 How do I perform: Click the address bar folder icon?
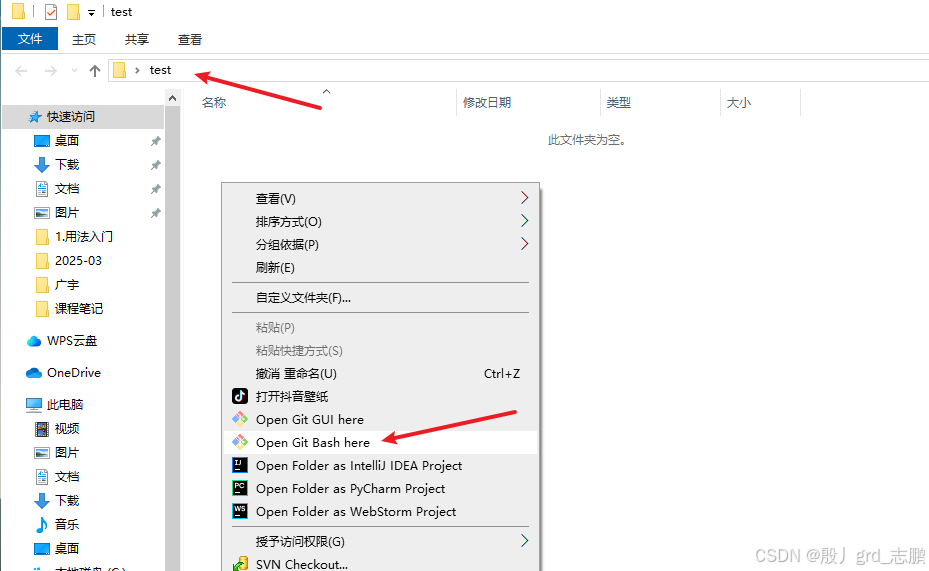tap(120, 70)
